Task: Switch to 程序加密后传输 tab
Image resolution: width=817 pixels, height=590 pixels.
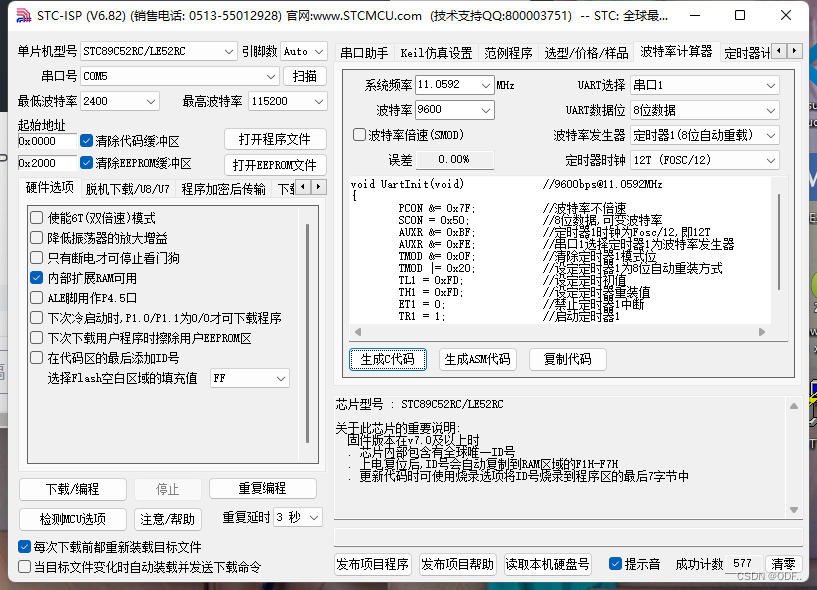Action: 223,189
